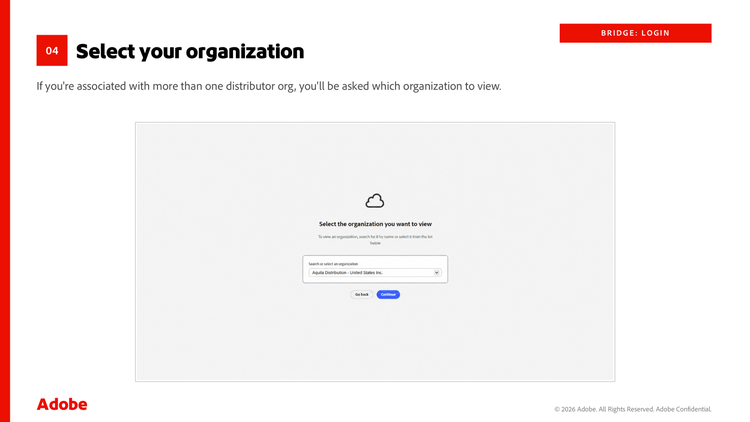Click the copyright notice in the footer

(x=633, y=409)
